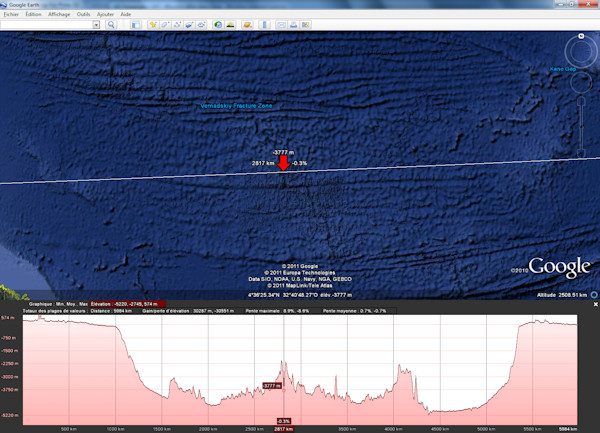Click the '-3777 m' tag on the profile

pyautogui.click(x=272, y=386)
